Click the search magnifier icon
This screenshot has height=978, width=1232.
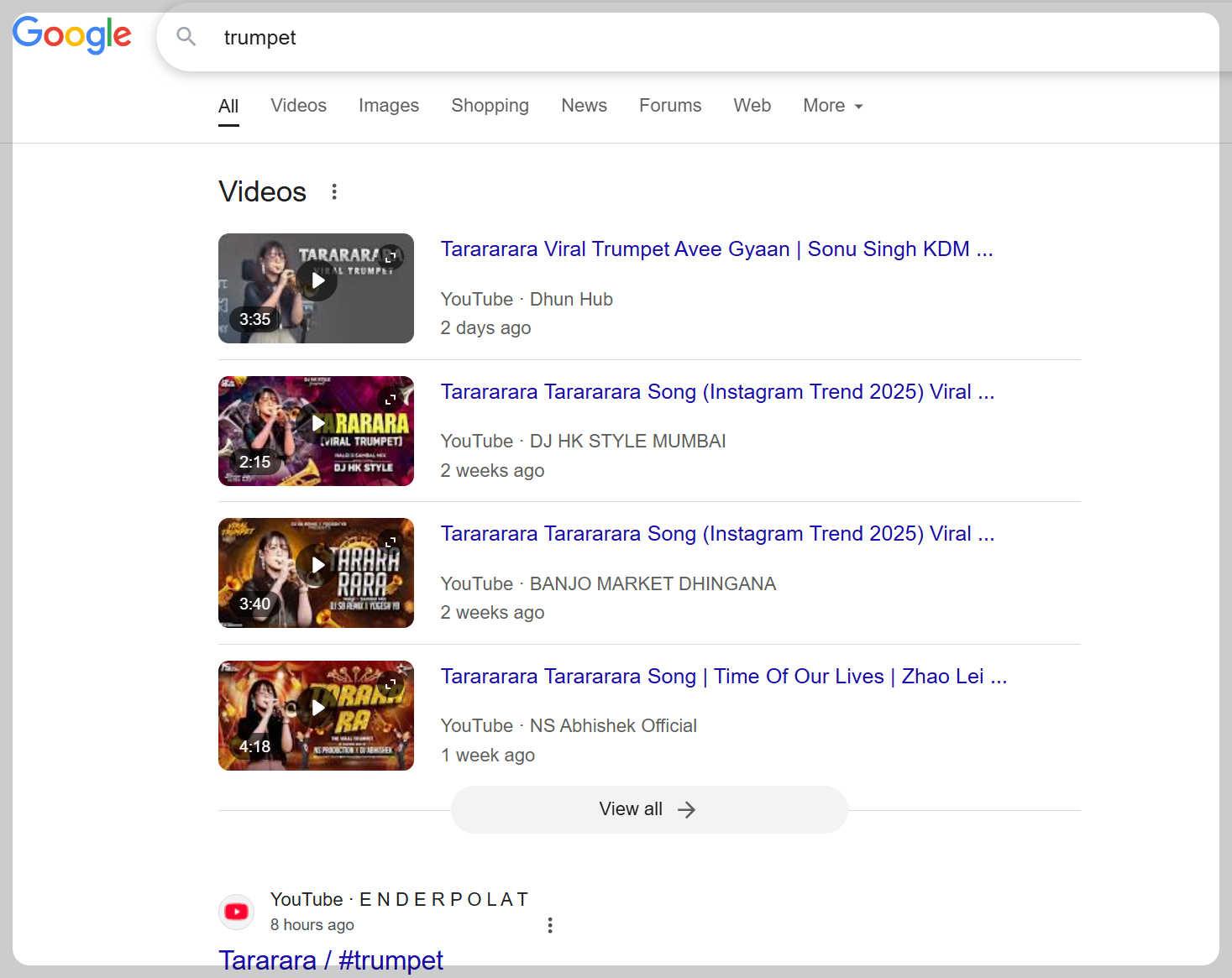(186, 37)
